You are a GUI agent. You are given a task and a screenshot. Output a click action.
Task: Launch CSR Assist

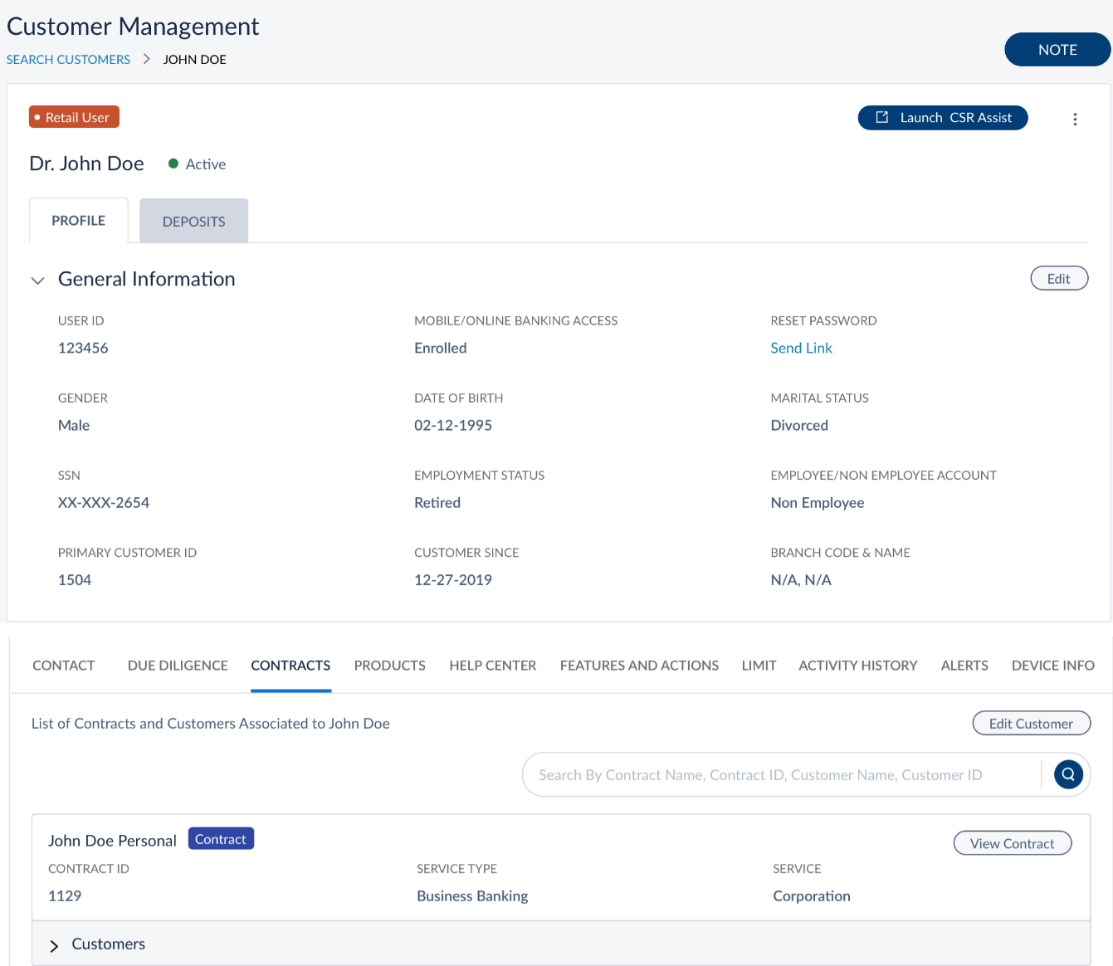point(942,118)
